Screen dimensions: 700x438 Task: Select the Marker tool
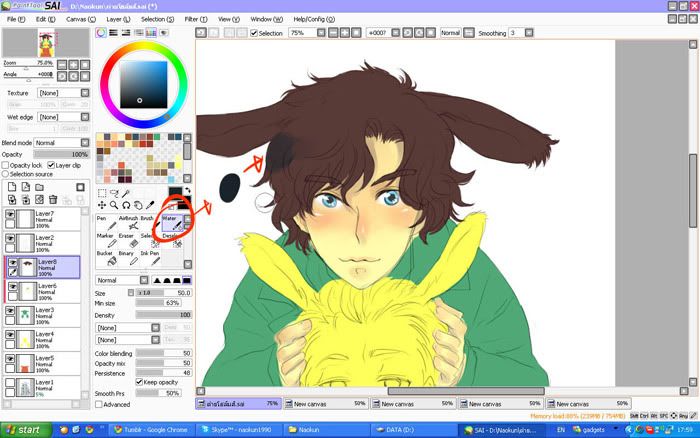click(x=105, y=242)
